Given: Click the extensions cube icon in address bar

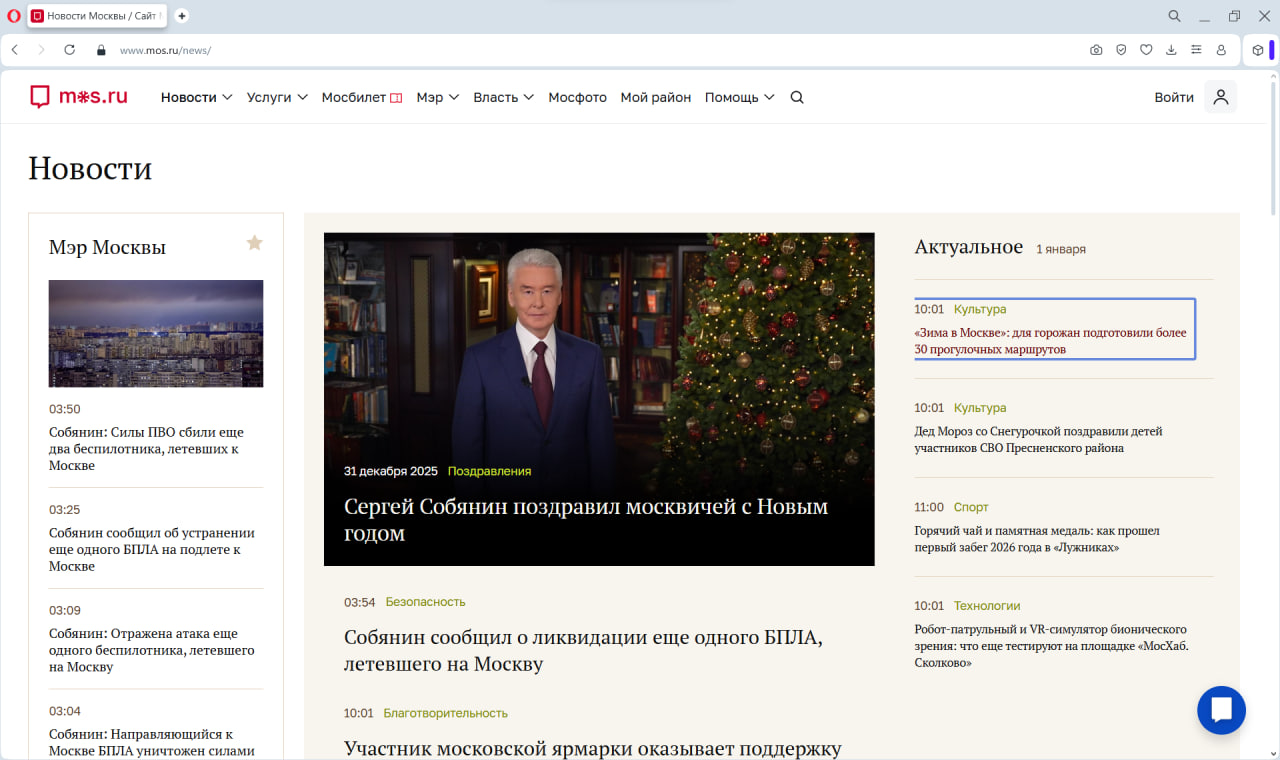Looking at the screenshot, I should pos(1258,49).
